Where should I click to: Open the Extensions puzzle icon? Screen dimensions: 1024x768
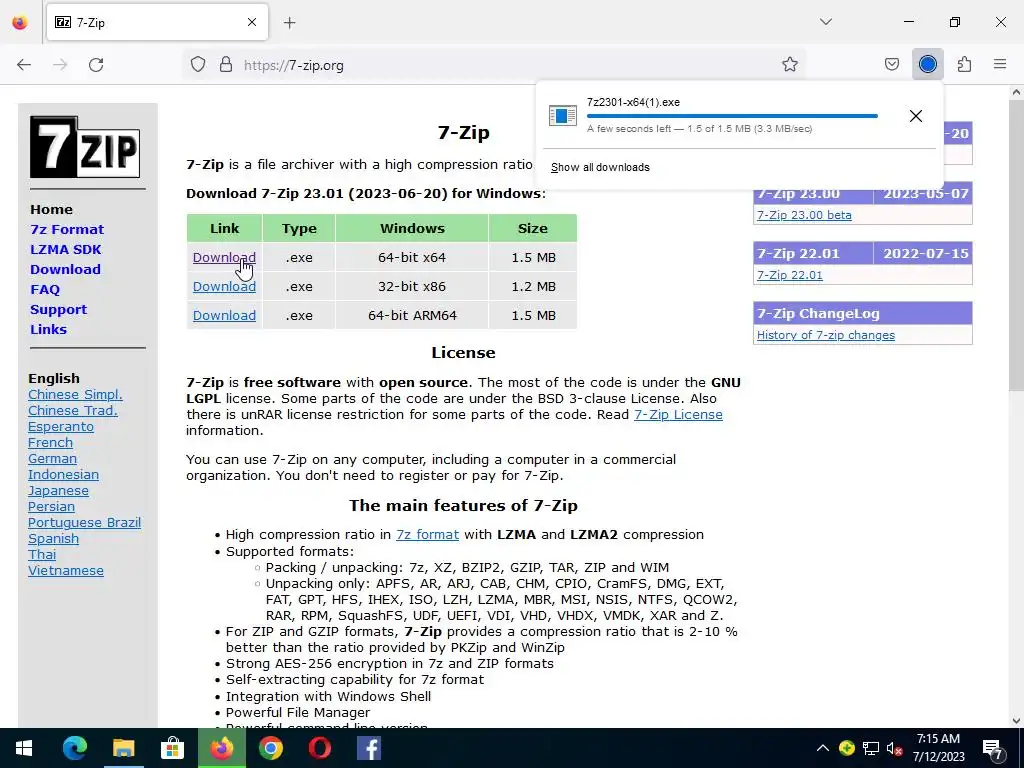coord(964,65)
